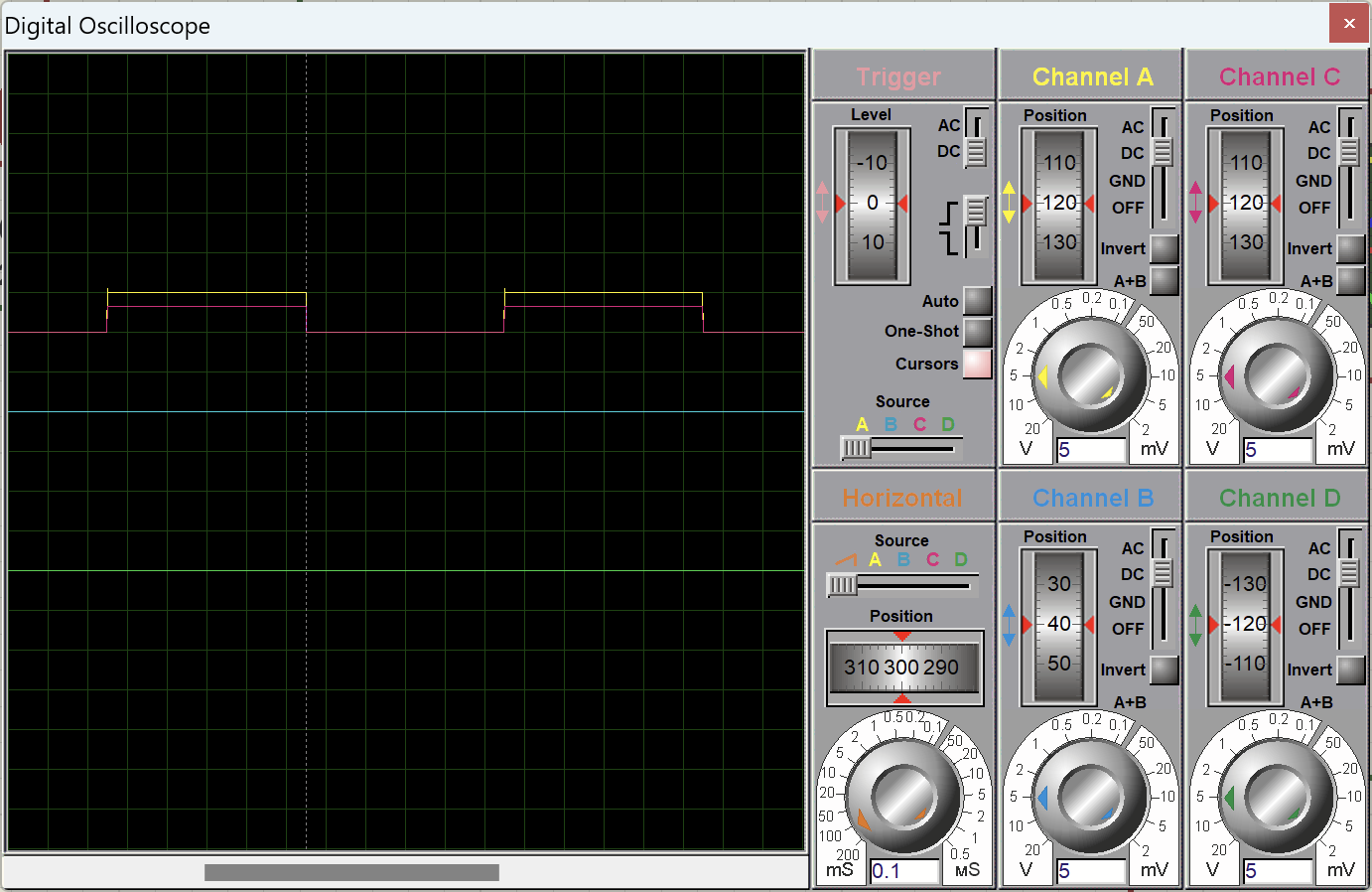Click the Trigger panel title
This screenshot has width=1372, height=892.
click(898, 76)
